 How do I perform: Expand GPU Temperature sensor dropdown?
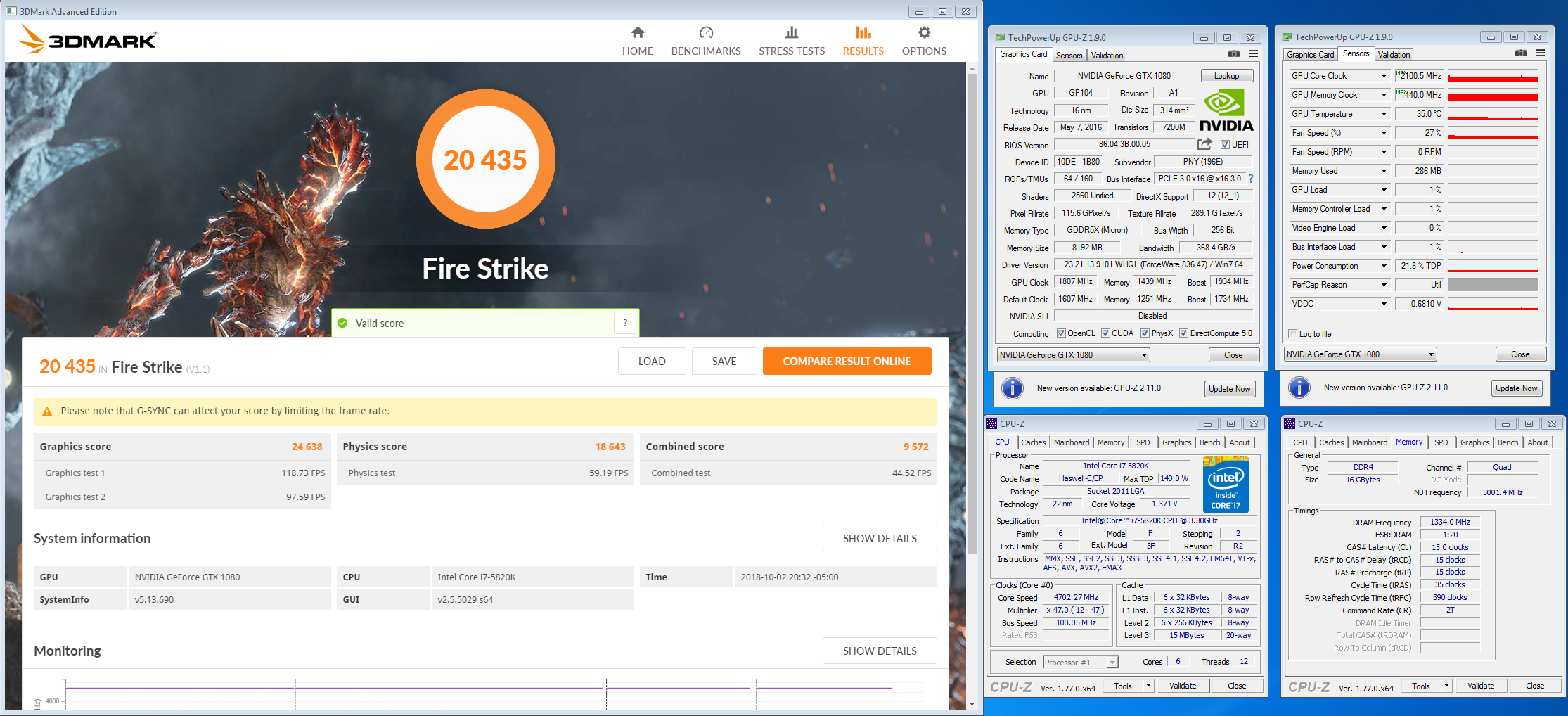pos(1384,114)
